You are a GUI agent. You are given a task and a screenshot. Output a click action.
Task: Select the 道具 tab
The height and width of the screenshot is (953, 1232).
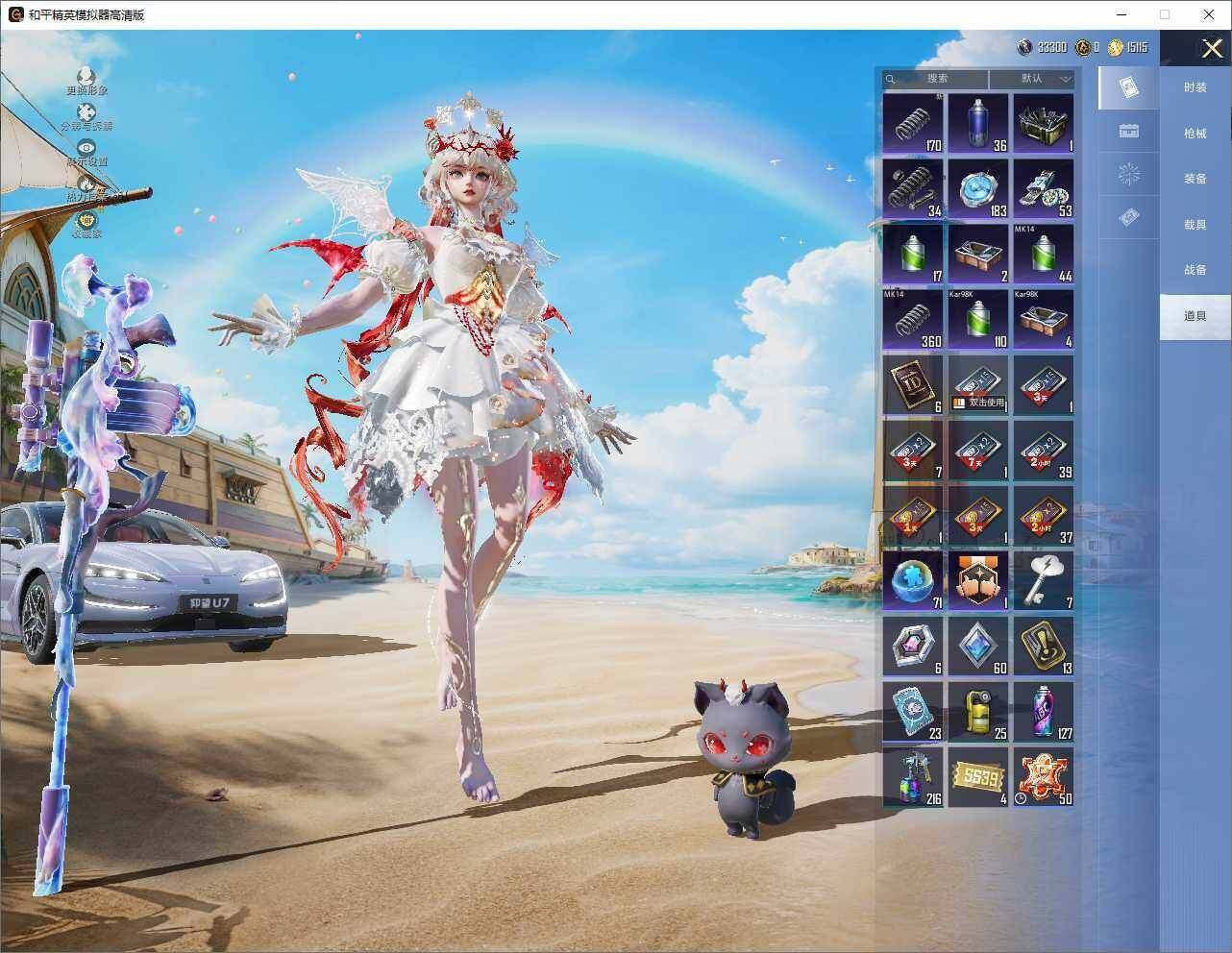[x=1195, y=316]
